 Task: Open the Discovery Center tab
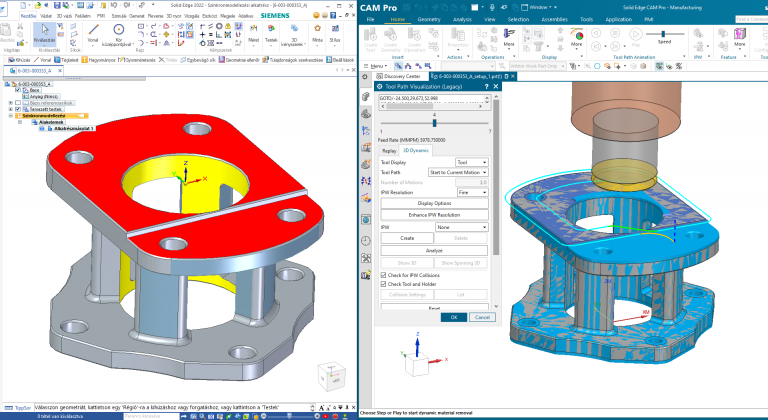(x=398, y=76)
